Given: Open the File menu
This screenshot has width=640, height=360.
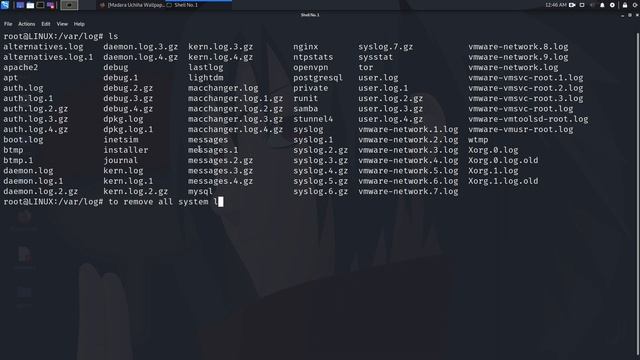Looking at the screenshot, I should tap(8, 24).
